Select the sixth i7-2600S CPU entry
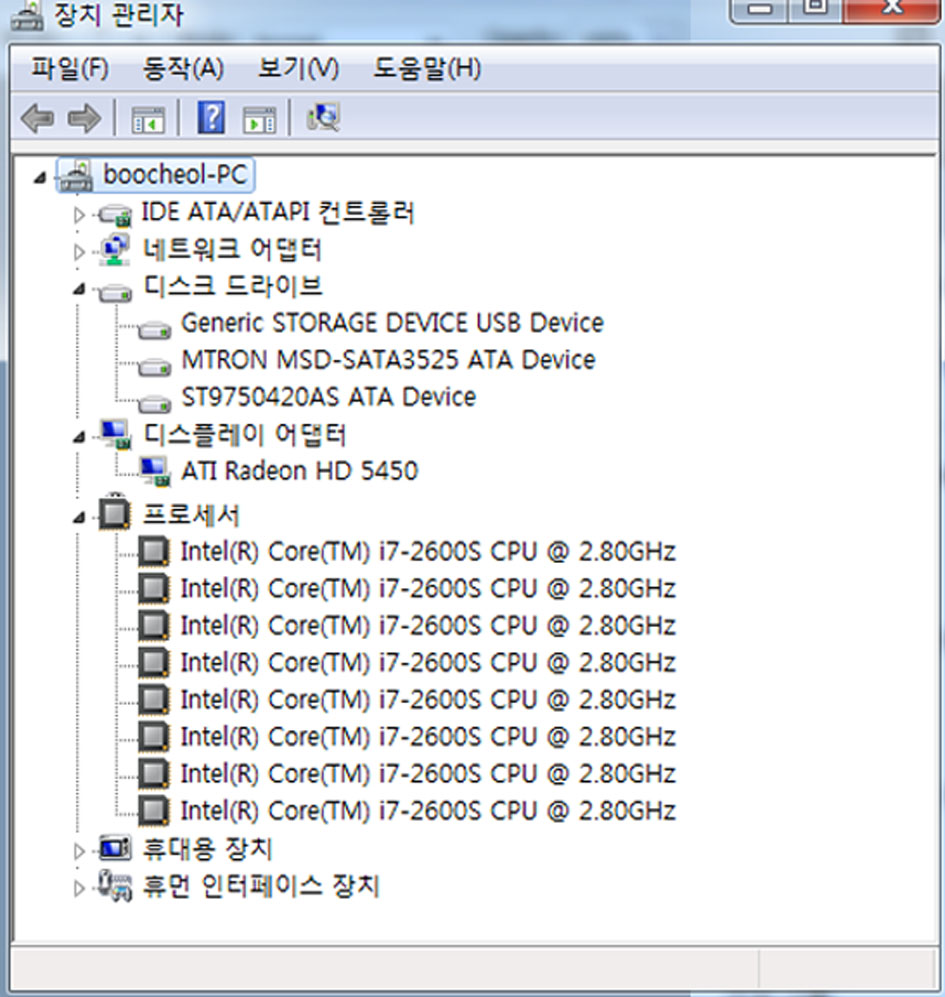The height and width of the screenshot is (997, 945). pyautogui.click(x=428, y=736)
